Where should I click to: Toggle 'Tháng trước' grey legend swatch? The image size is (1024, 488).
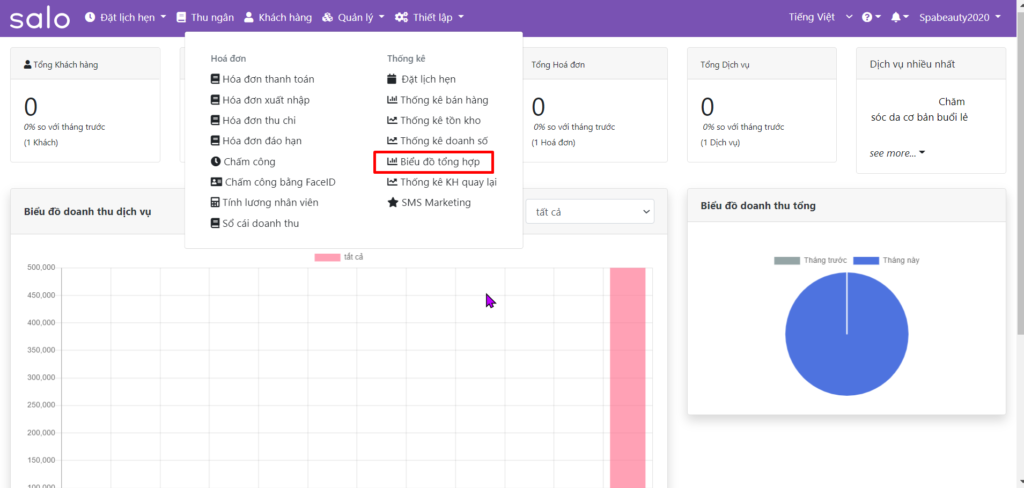click(x=787, y=261)
